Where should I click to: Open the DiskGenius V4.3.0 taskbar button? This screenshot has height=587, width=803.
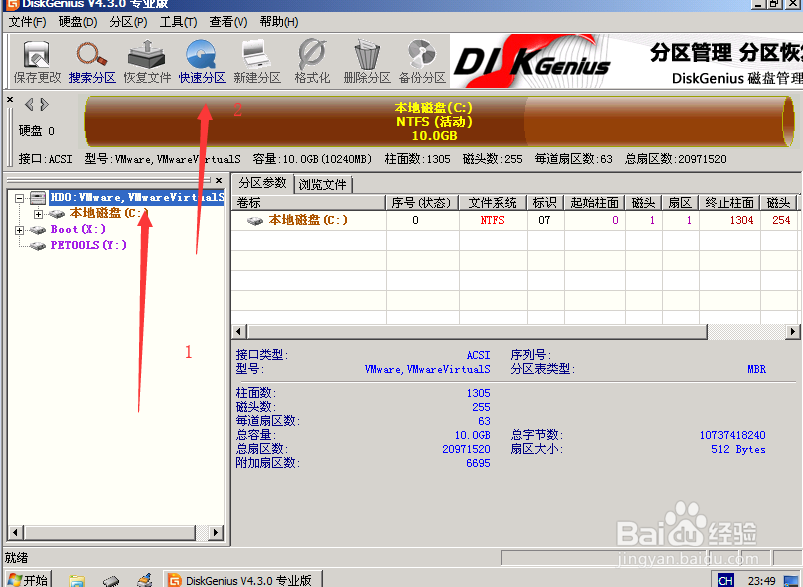point(242,580)
